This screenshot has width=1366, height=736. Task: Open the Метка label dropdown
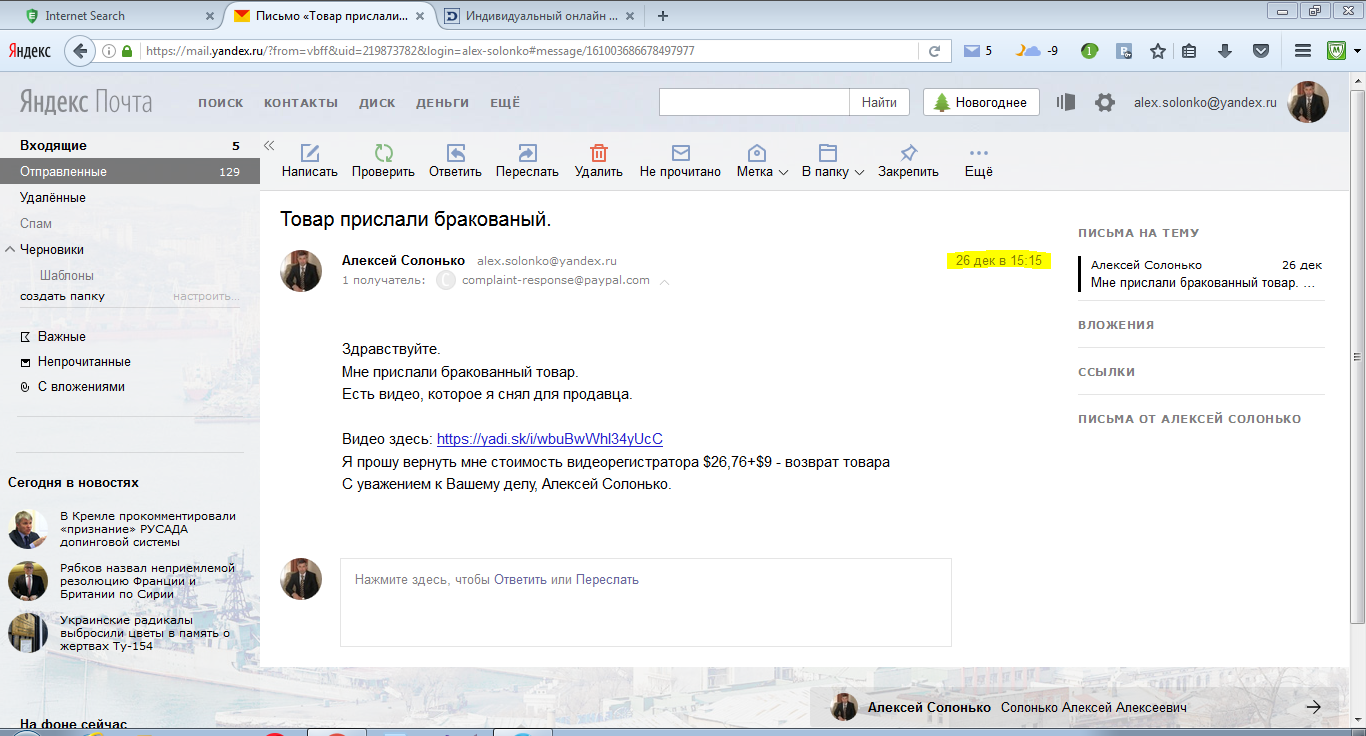[x=762, y=160]
